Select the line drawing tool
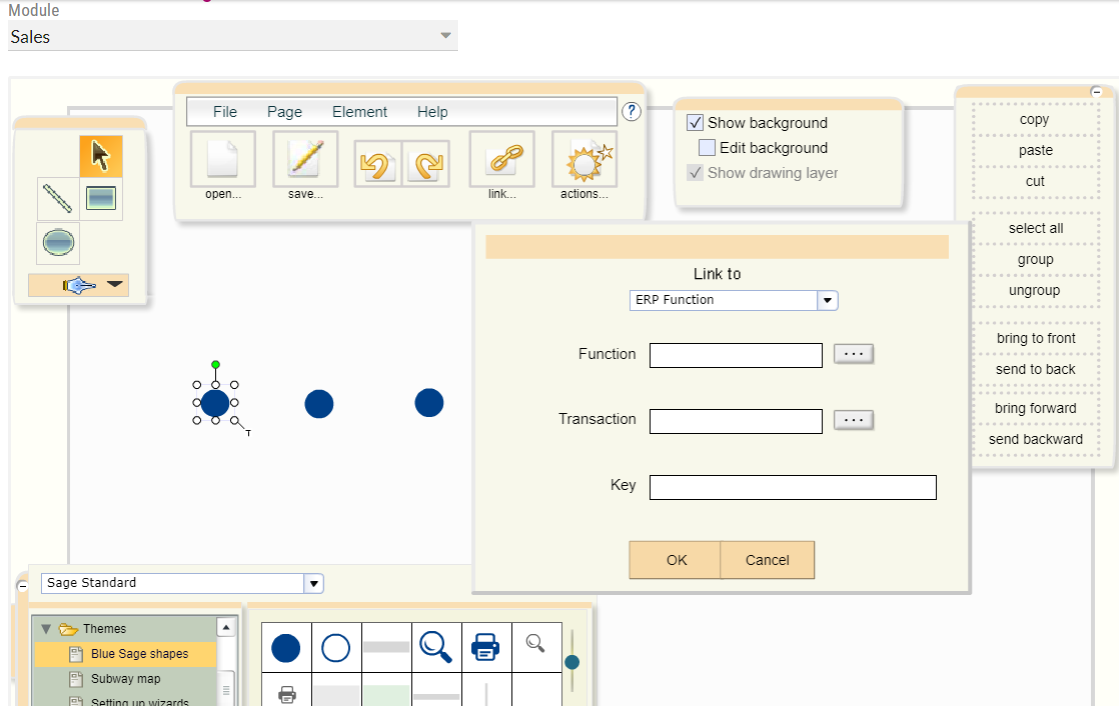The width and height of the screenshot is (1119, 706). click(57, 198)
